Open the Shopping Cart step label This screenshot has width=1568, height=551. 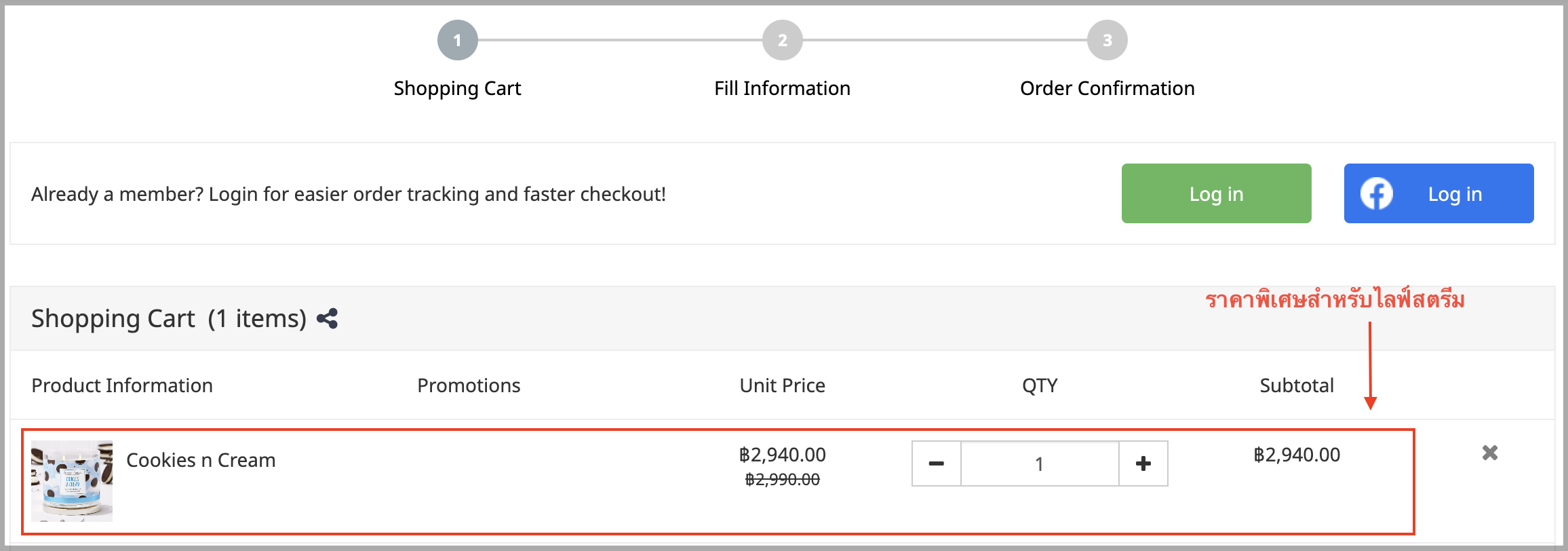[x=458, y=88]
